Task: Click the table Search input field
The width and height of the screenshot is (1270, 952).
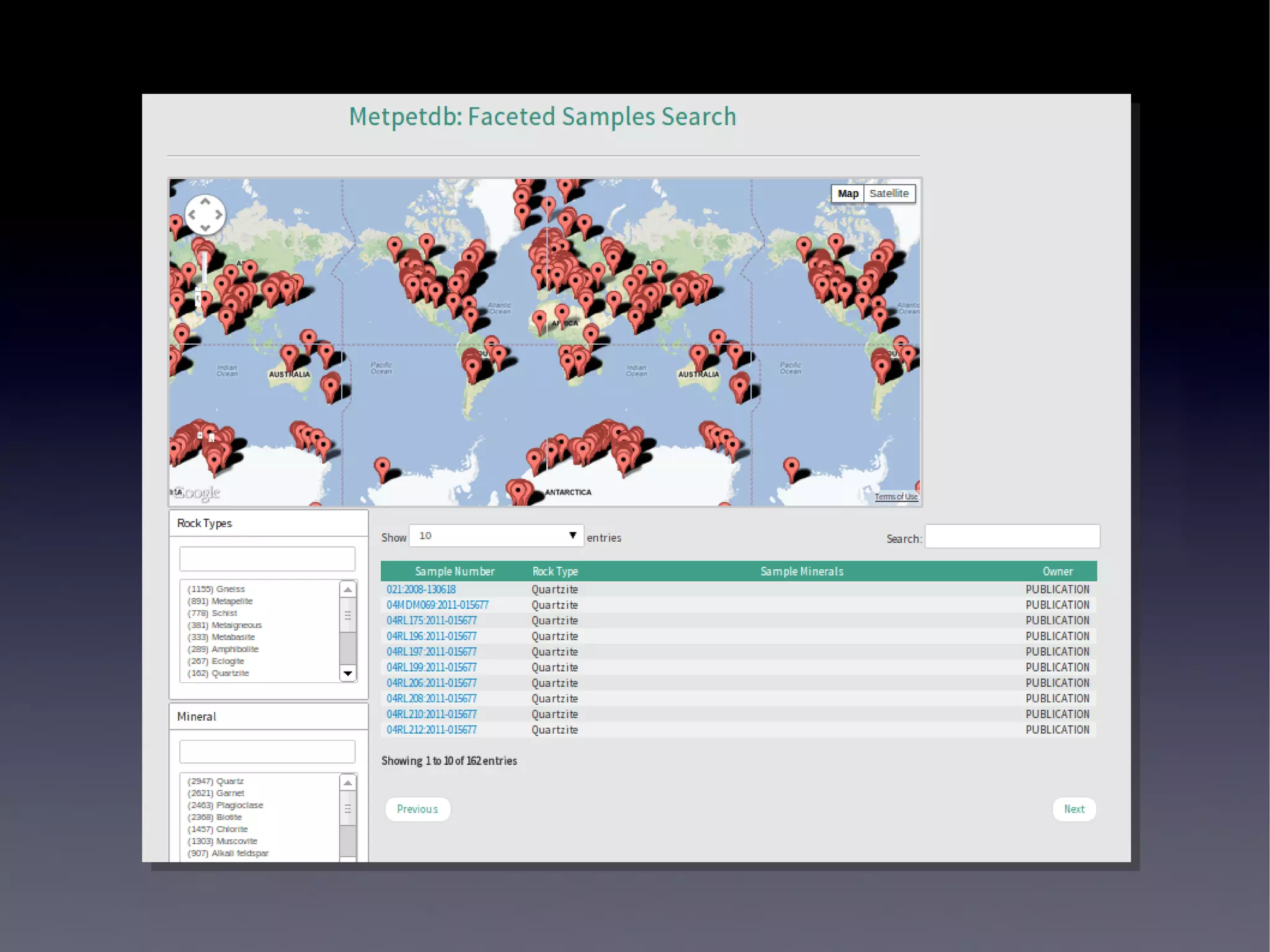Action: point(1012,536)
